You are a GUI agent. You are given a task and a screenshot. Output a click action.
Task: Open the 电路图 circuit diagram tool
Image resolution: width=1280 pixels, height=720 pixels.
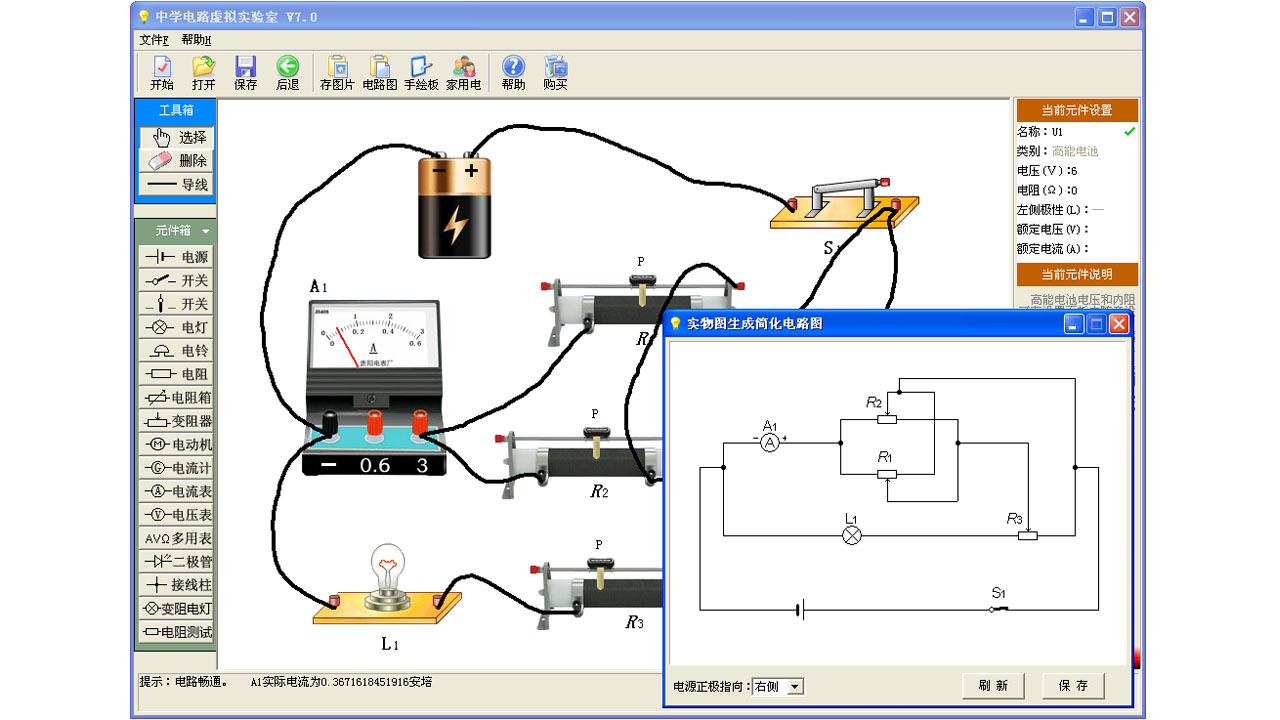(x=380, y=73)
